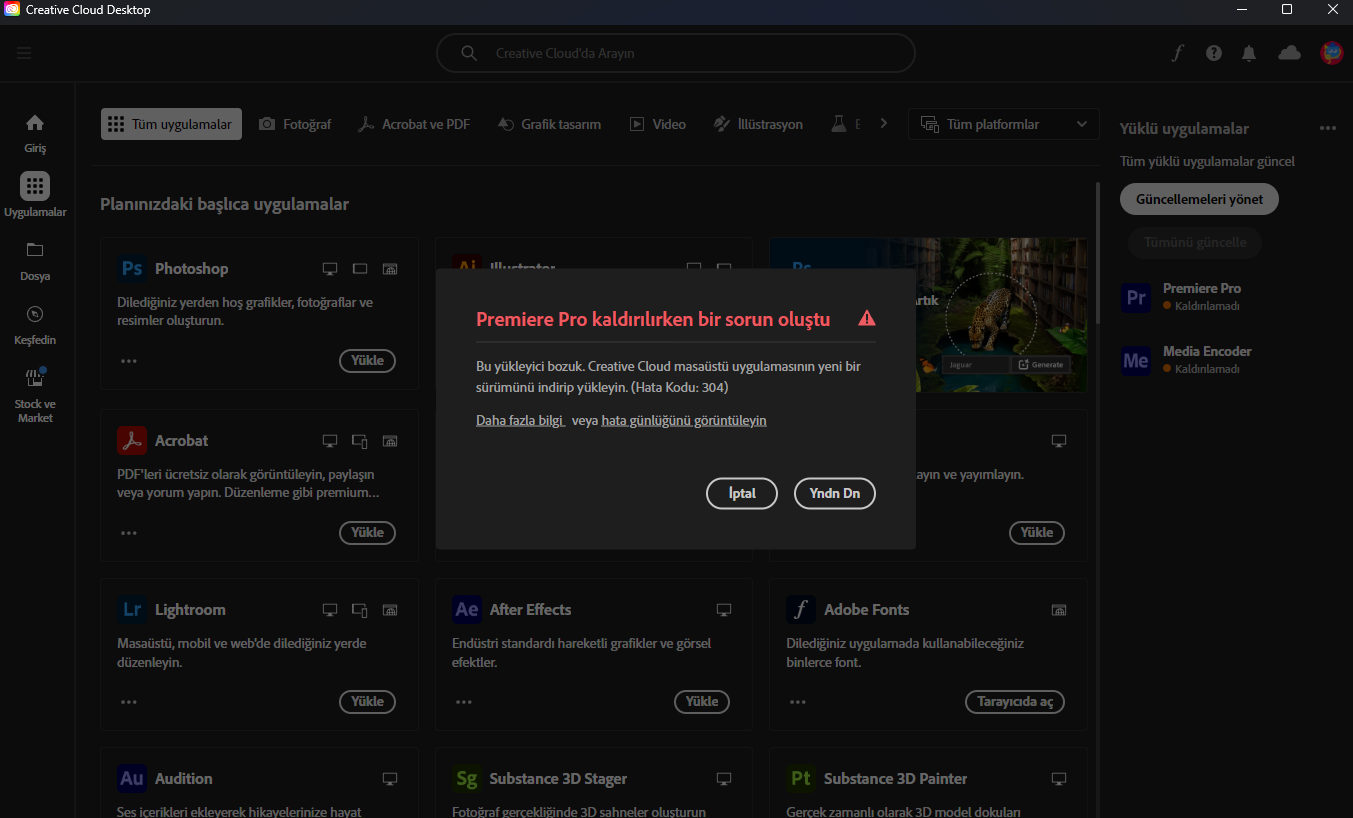Open the three-dot menu on the After Effects card

(463, 702)
